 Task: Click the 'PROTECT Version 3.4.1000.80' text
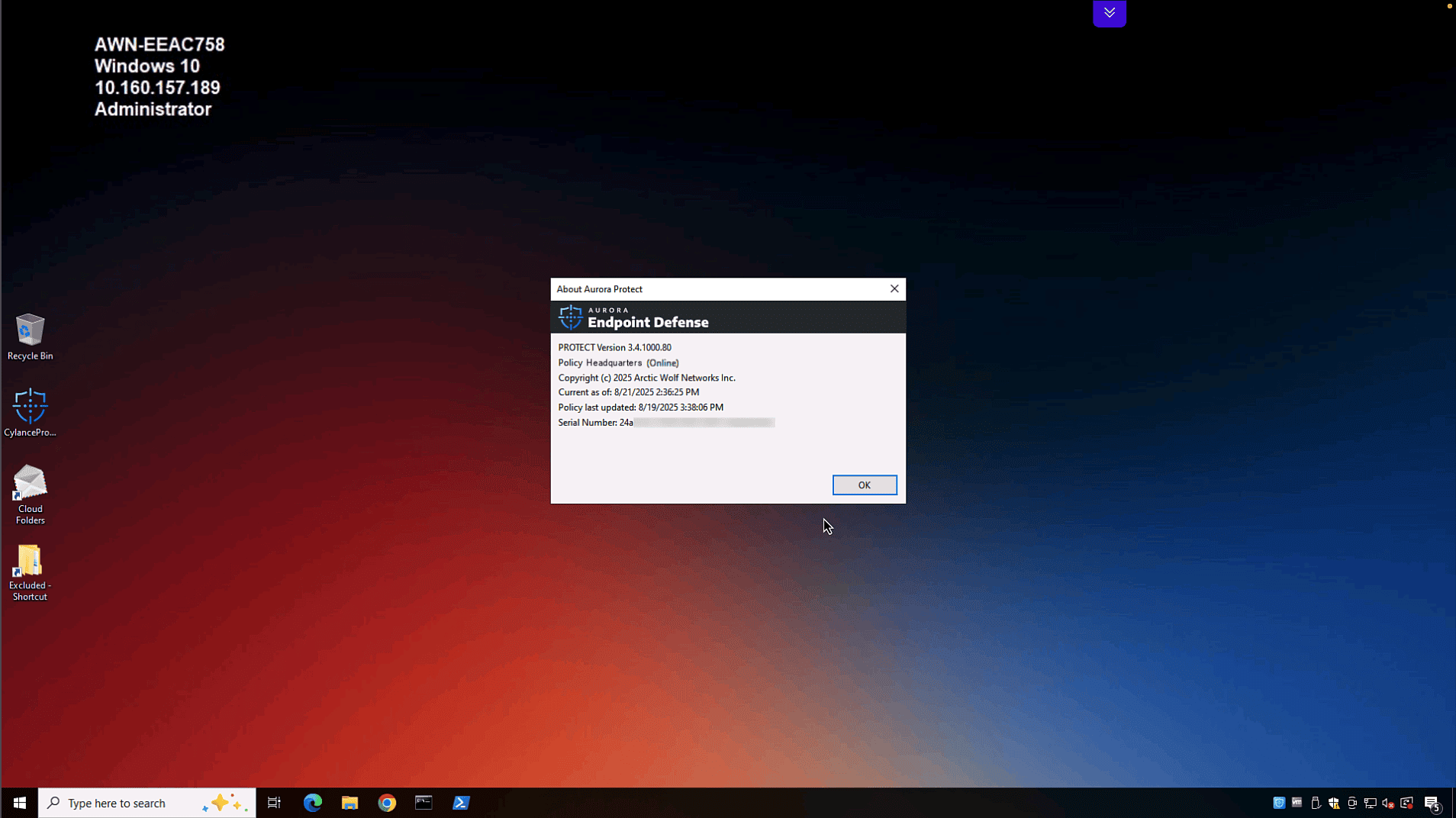614,347
